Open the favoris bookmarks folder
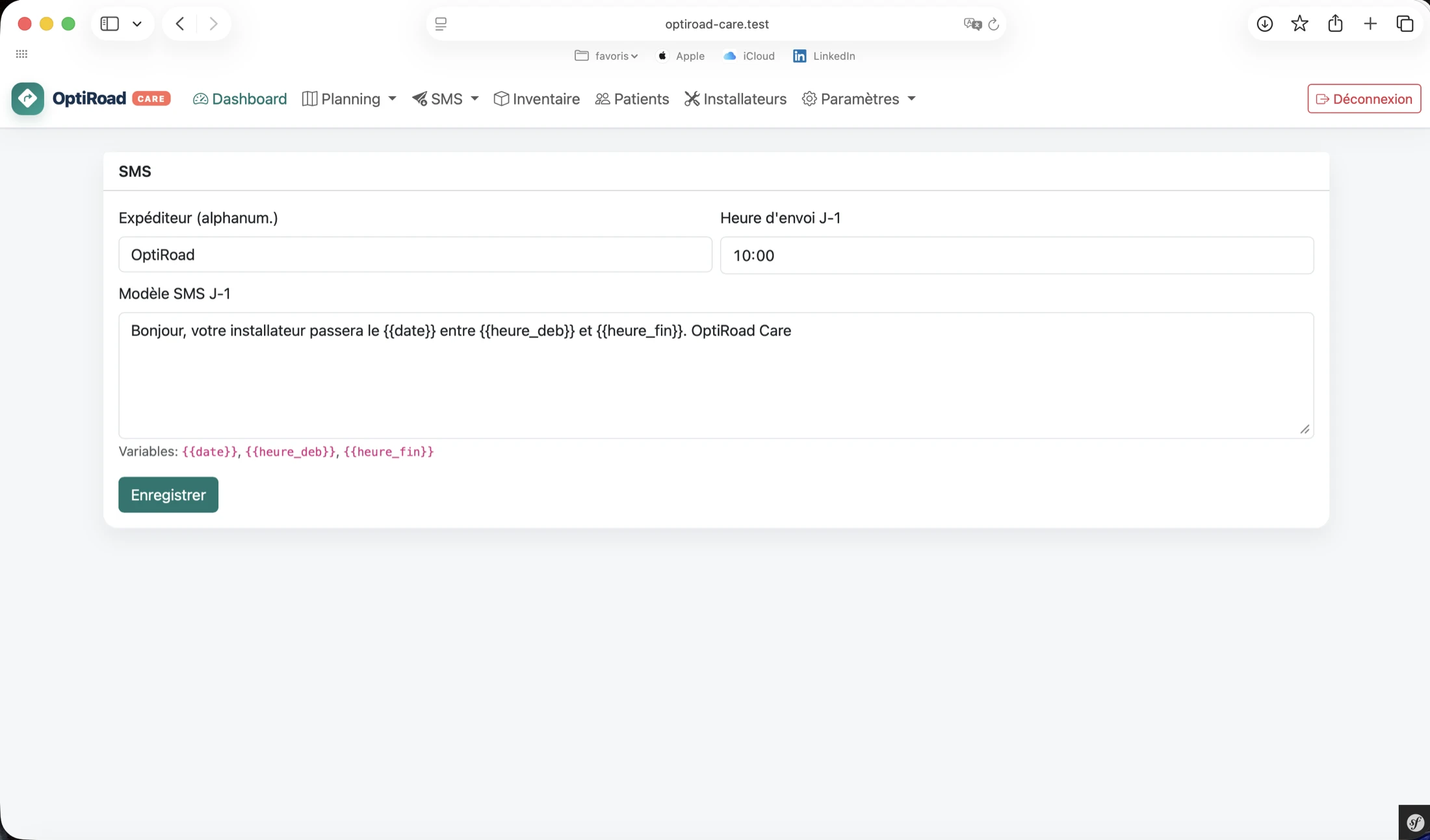Viewport: 1430px width, 840px height. [606, 56]
